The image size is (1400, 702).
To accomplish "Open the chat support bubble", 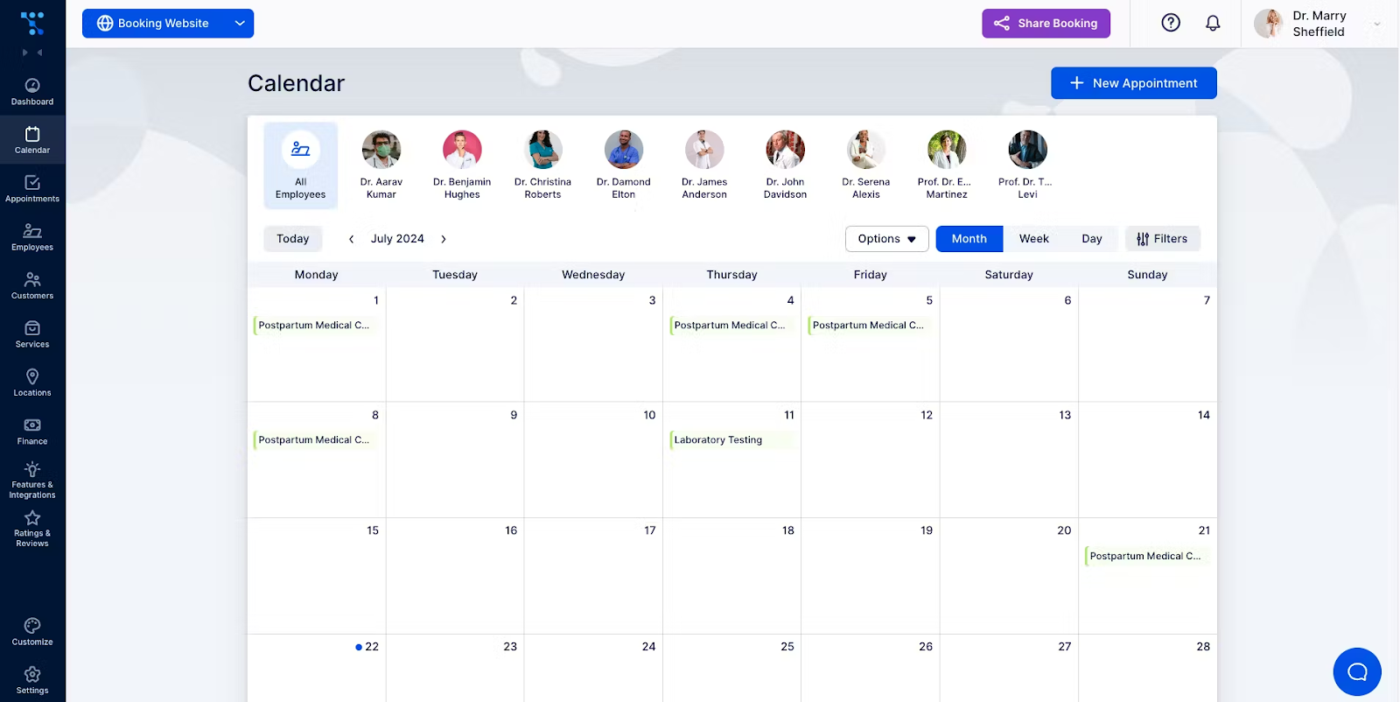I will 1357,672.
